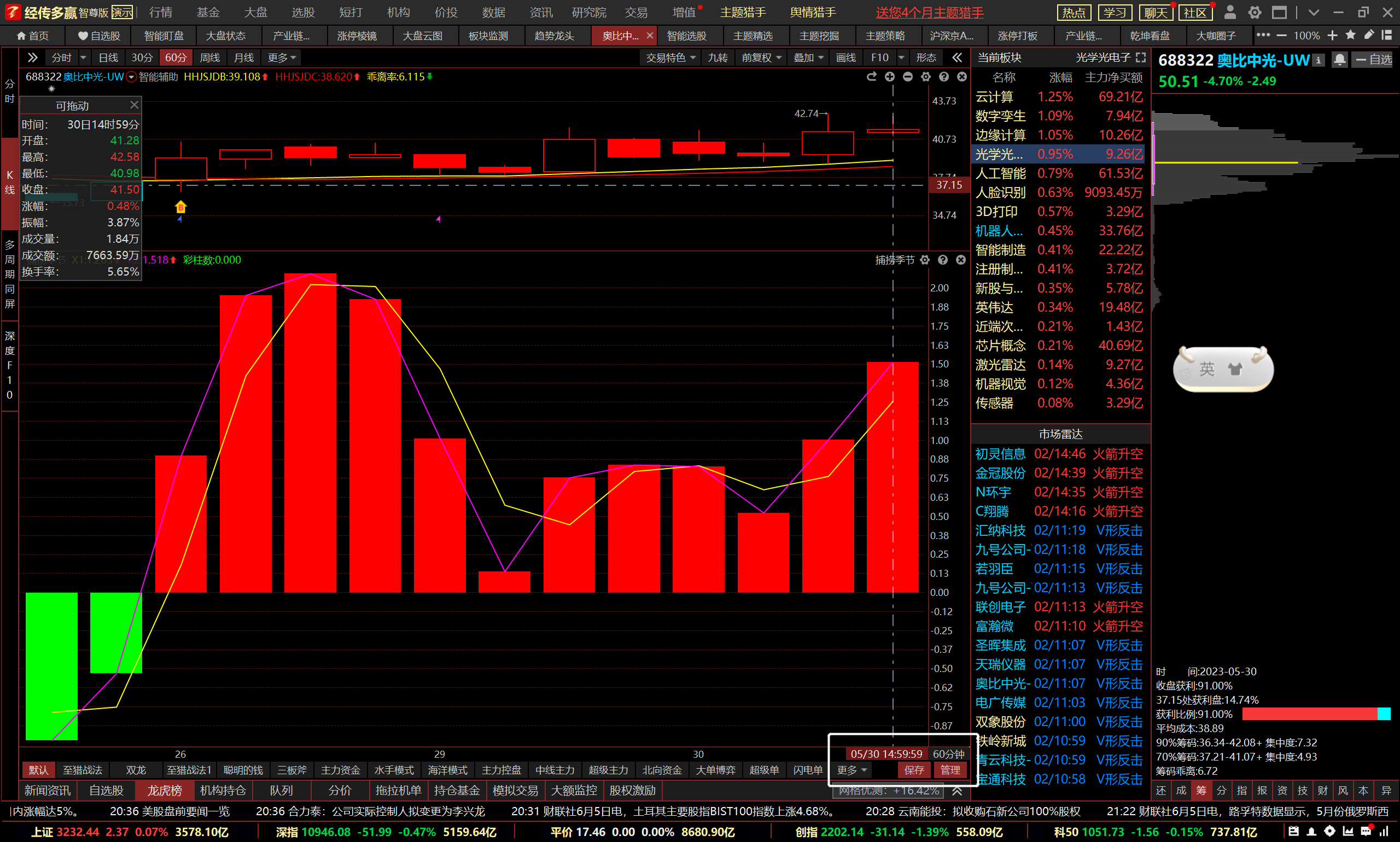Expand the 当前板块 panel to fullscreen

[x=1140, y=57]
